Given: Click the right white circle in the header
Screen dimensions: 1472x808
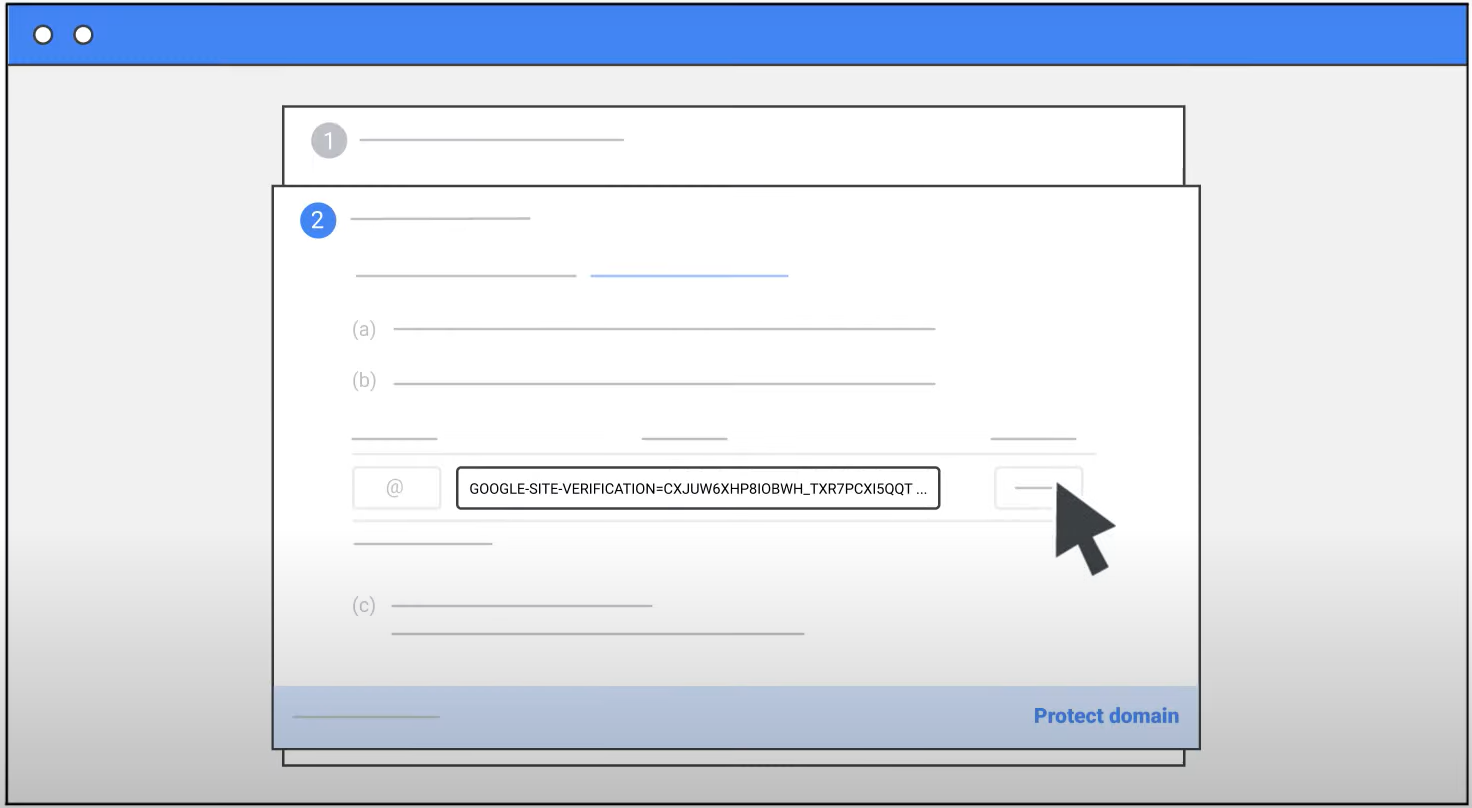Looking at the screenshot, I should tap(83, 34).
